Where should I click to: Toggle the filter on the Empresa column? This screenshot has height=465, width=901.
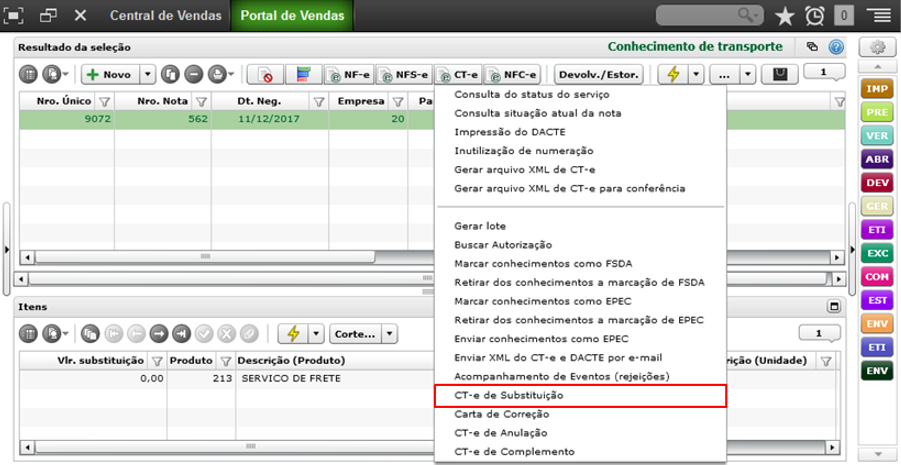[397, 102]
